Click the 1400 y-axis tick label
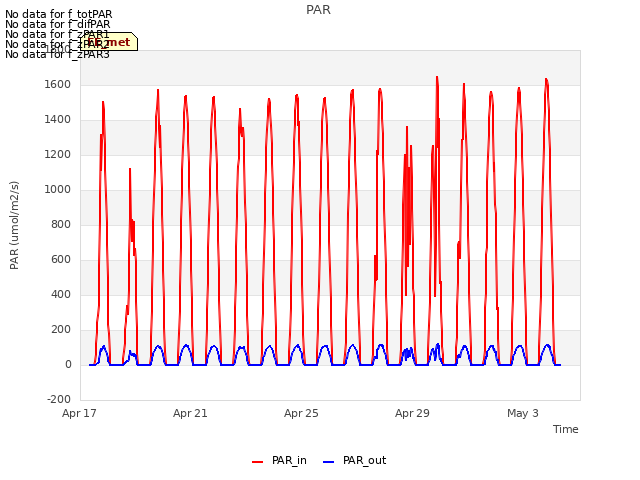This screenshot has width=640, height=480. point(58,120)
